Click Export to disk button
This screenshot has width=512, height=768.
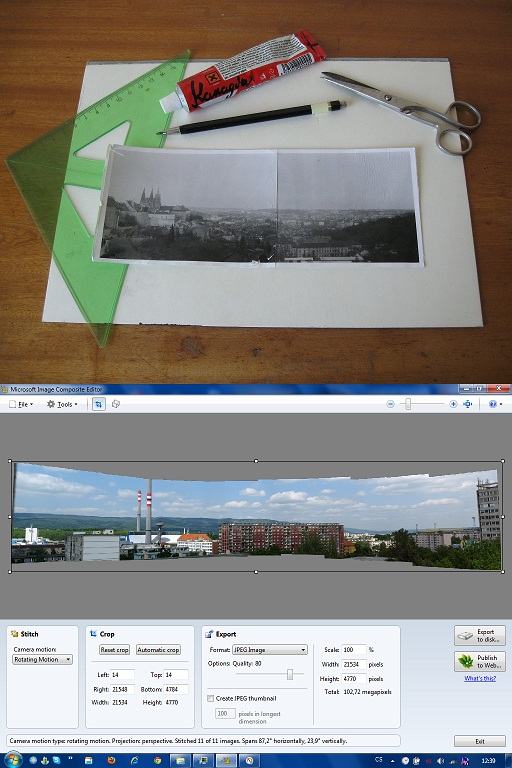coord(480,635)
